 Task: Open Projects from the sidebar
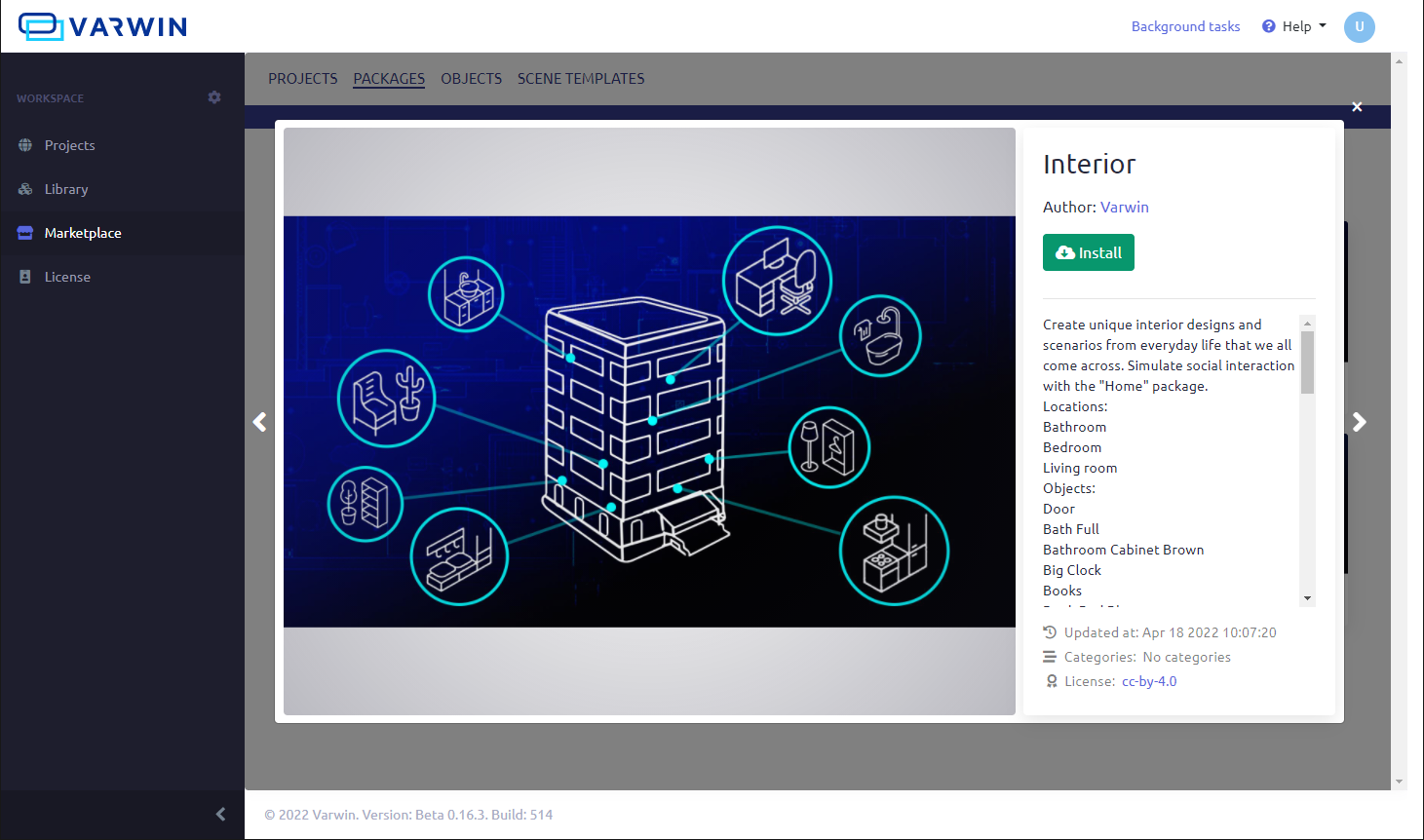[69, 145]
